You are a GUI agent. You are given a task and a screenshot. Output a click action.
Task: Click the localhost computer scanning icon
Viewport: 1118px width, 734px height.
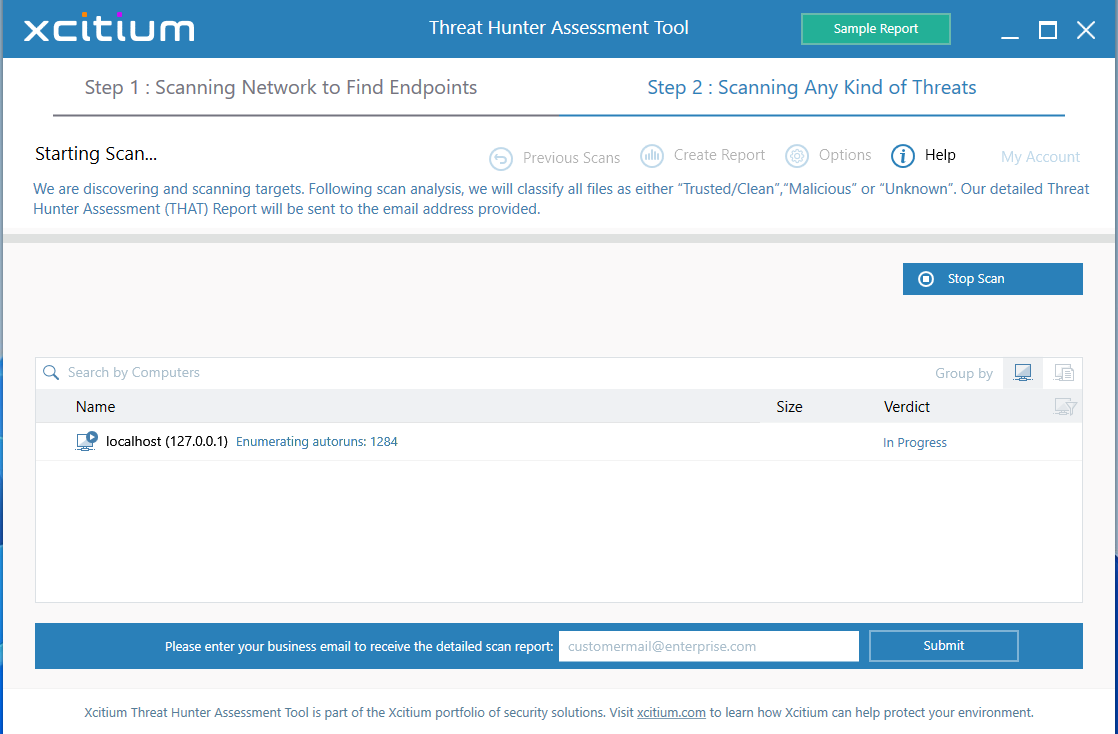click(86, 442)
